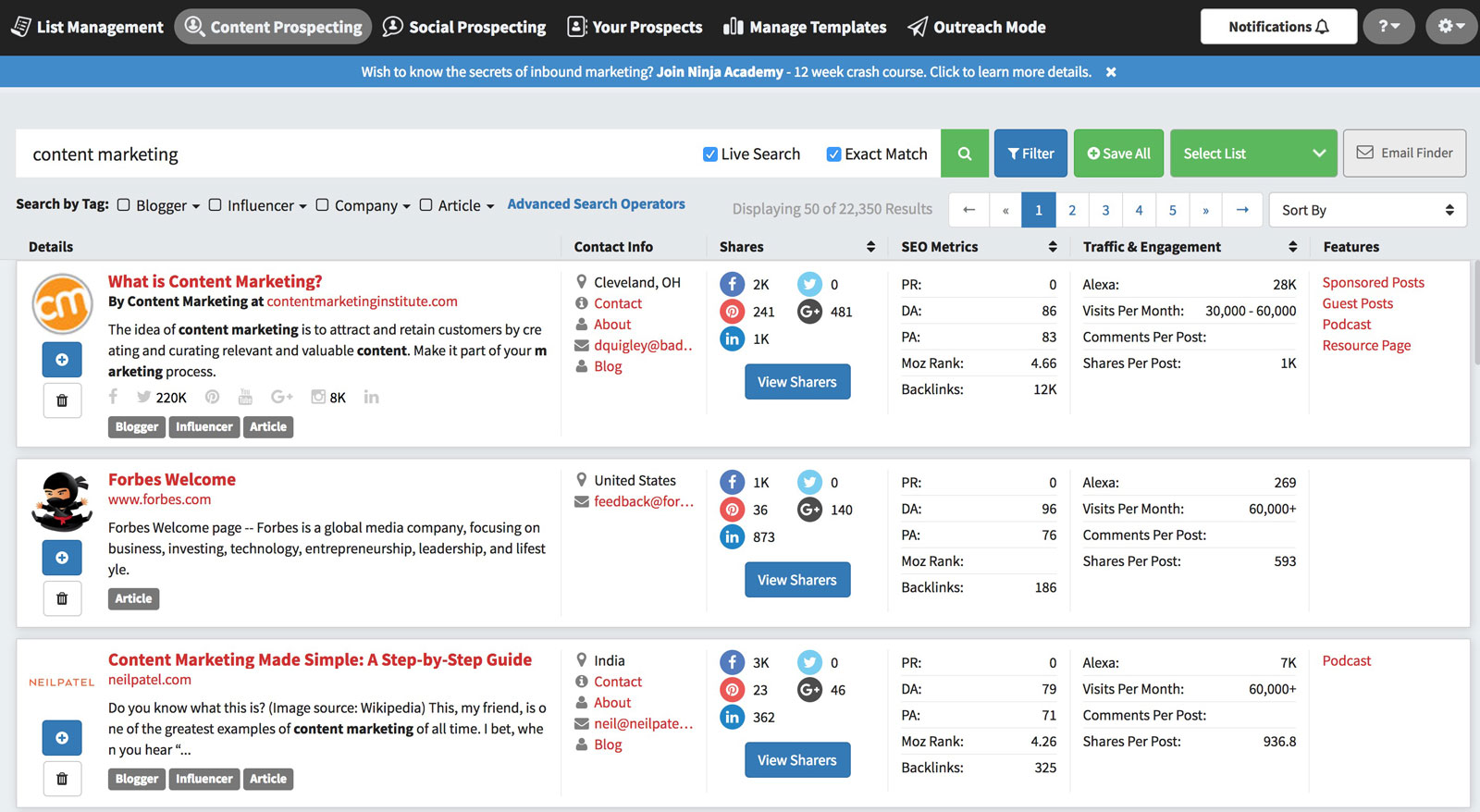
Task: Sort by the SEO Metrics column
Action: pos(1053,247)
